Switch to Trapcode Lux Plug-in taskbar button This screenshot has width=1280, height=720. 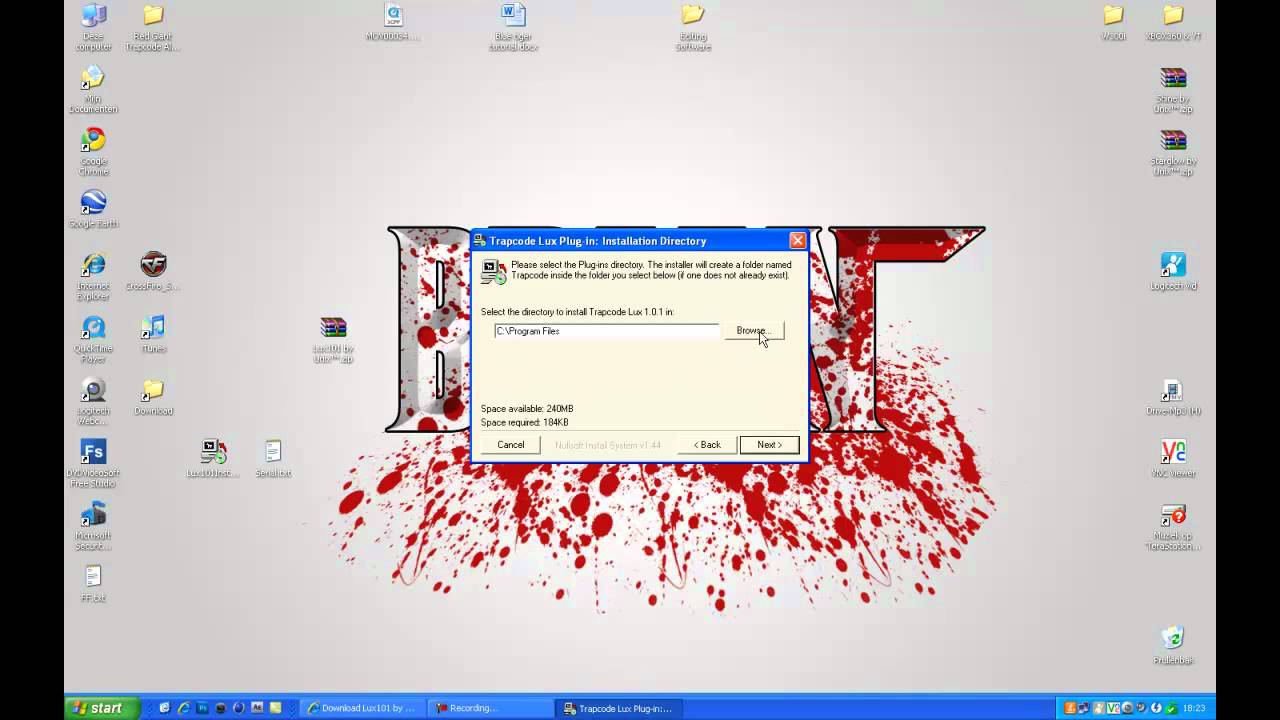click(x=620, y=708)
